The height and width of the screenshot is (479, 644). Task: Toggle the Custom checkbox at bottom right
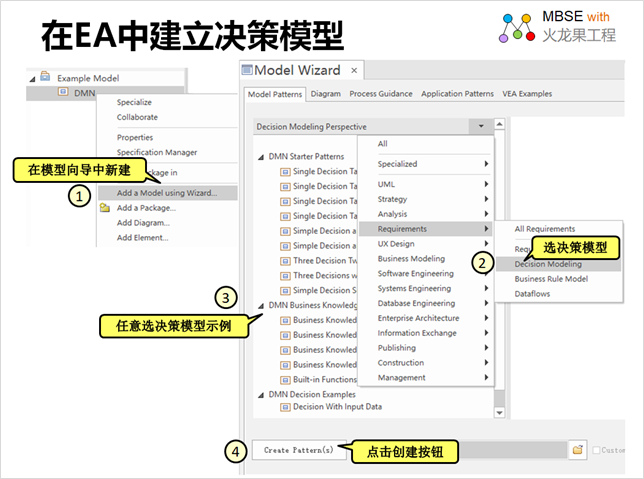pos(596,450)
